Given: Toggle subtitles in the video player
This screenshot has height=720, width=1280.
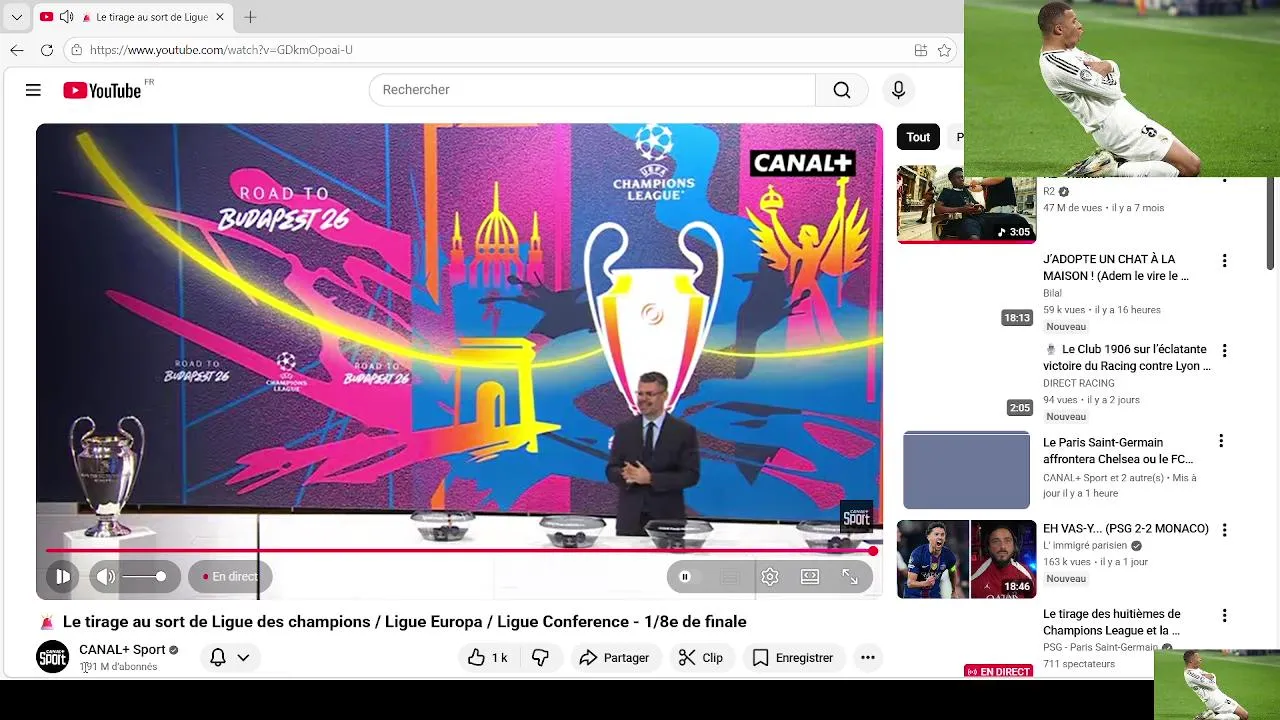Looking at the screenshot, I should click(x=730, y=576).
